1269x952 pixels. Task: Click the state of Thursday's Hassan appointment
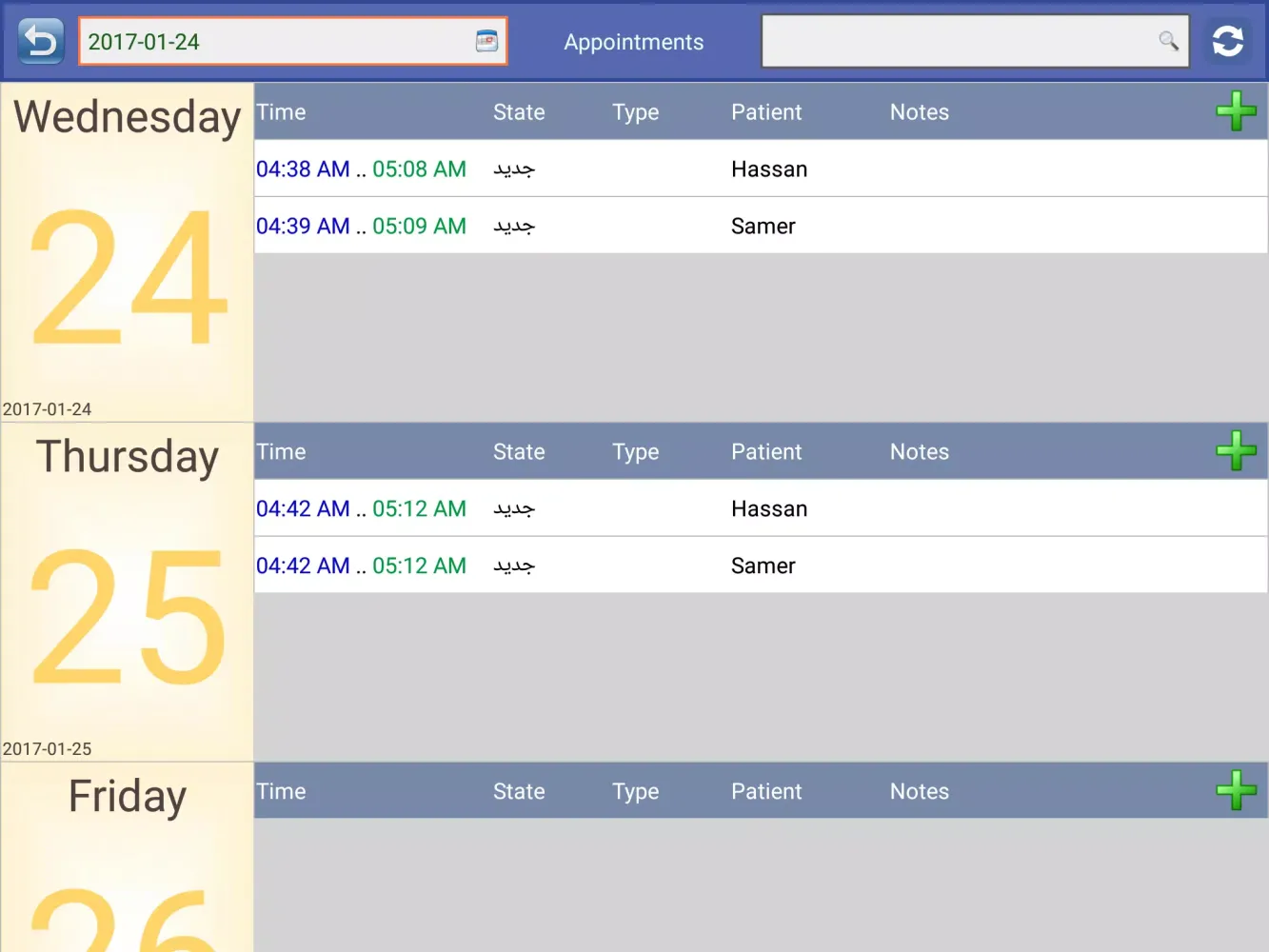pos(514,509)
